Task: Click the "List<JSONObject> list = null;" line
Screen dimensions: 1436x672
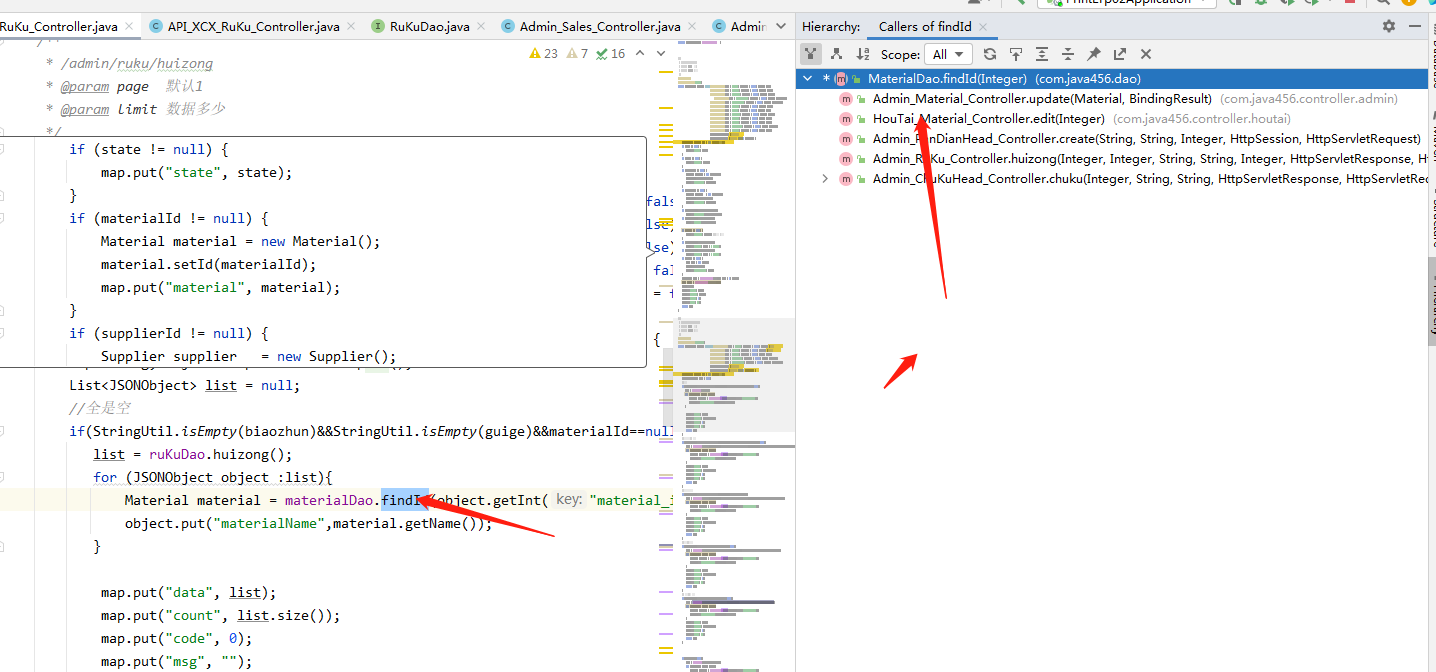Action: 184,385
